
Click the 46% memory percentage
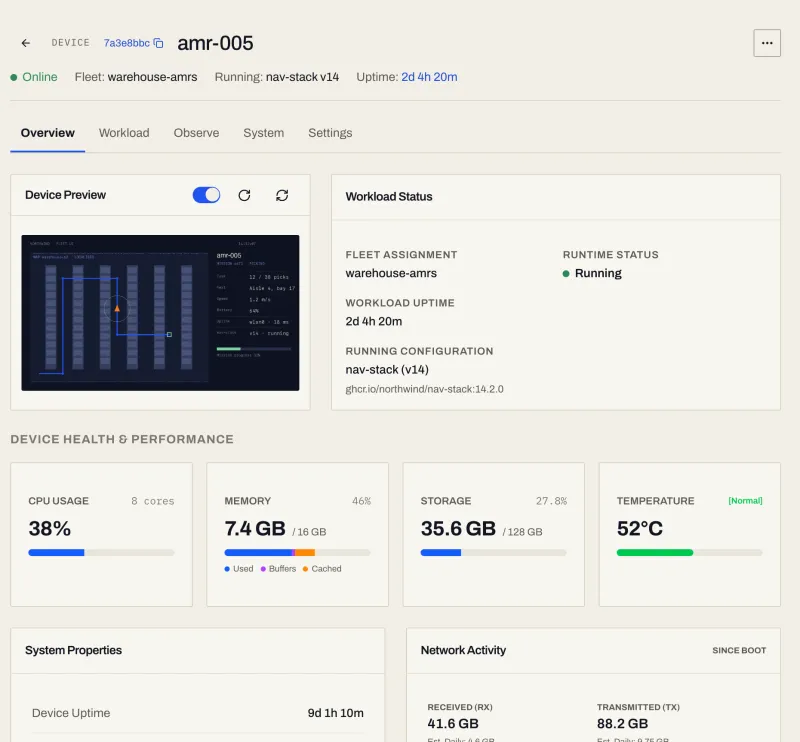(361, 501)
